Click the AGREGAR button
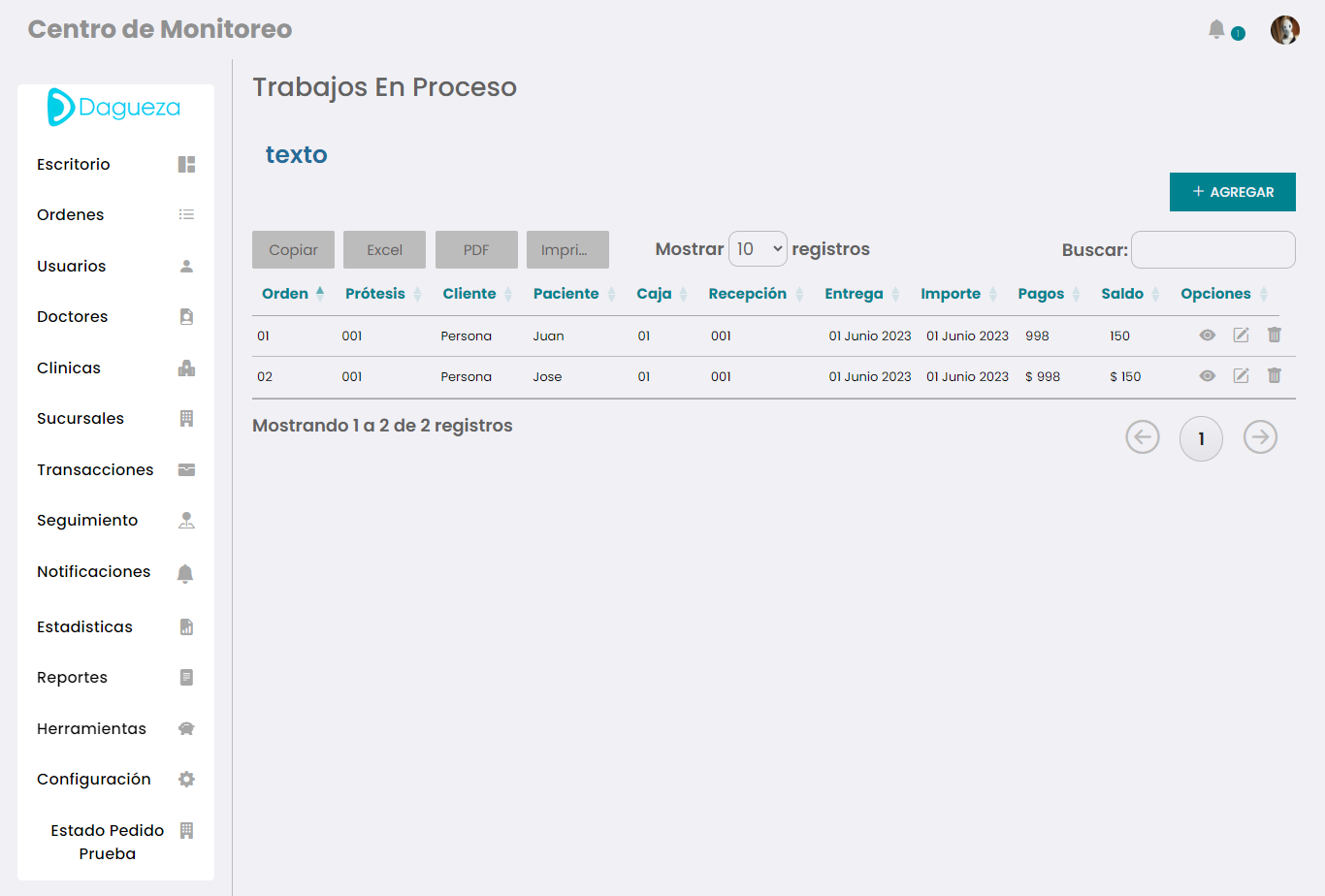The width and height of the screenshot is (1325, 896). pos(1232,192)
